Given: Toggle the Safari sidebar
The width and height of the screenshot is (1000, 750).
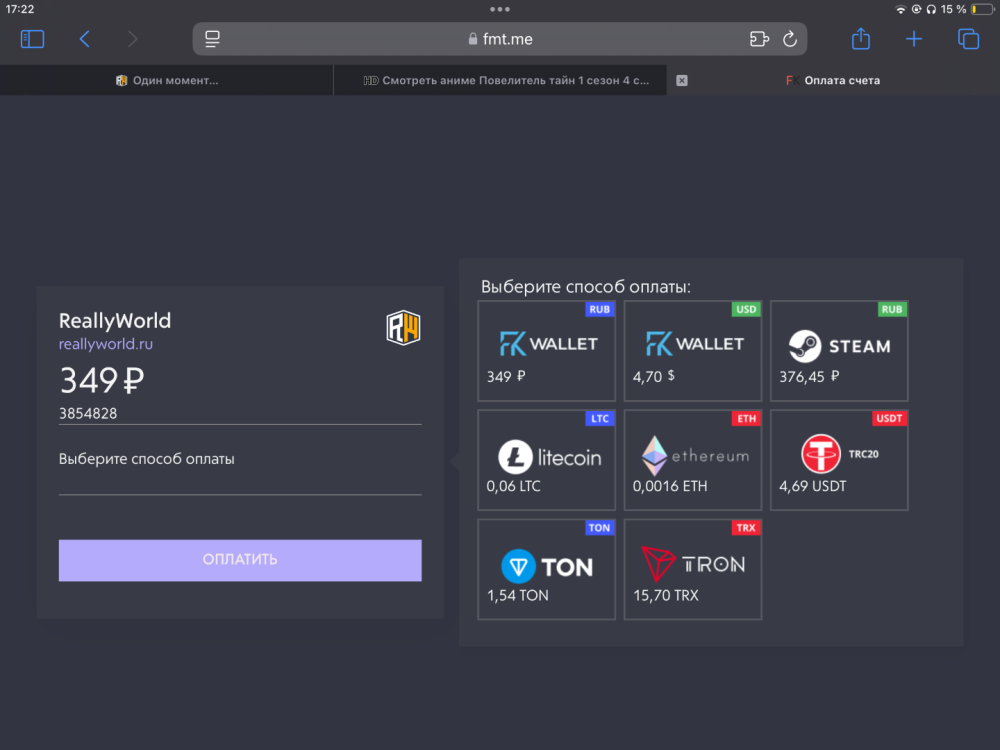Looking at the screenshot, I should [33, 39].
